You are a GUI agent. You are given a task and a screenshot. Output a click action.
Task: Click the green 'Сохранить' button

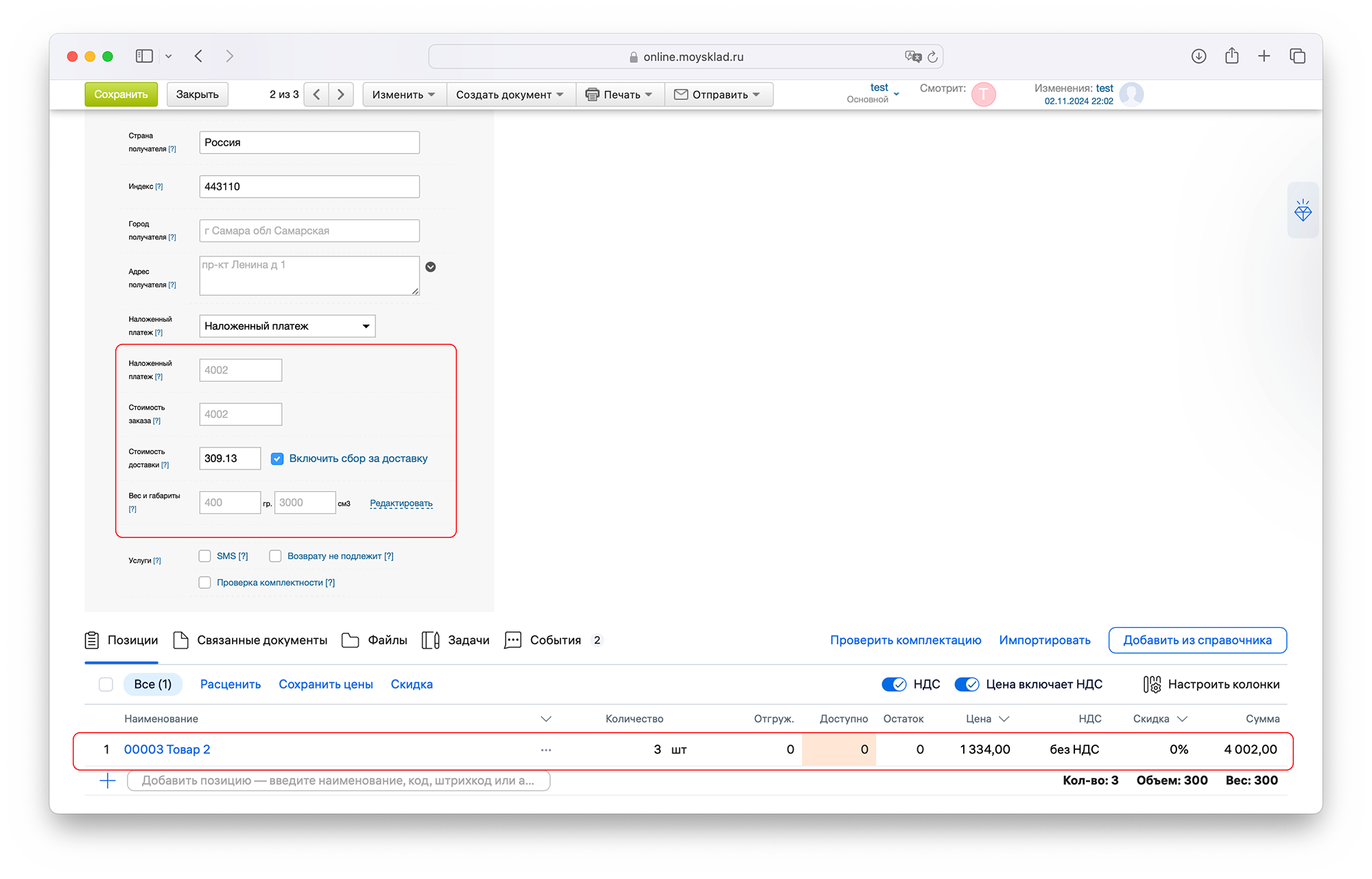click(121, 95)
